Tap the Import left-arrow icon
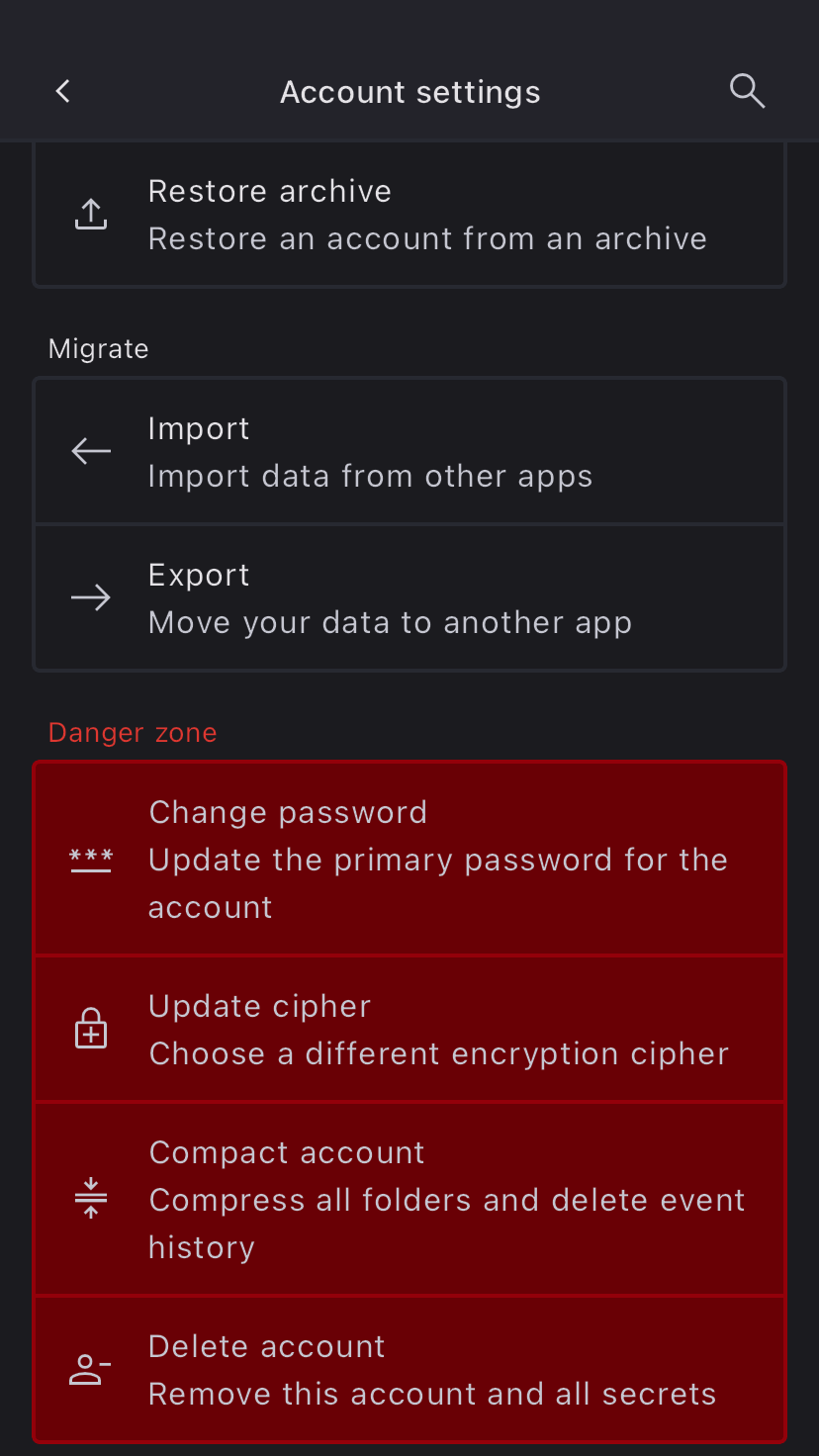 [x=91, y=451]
